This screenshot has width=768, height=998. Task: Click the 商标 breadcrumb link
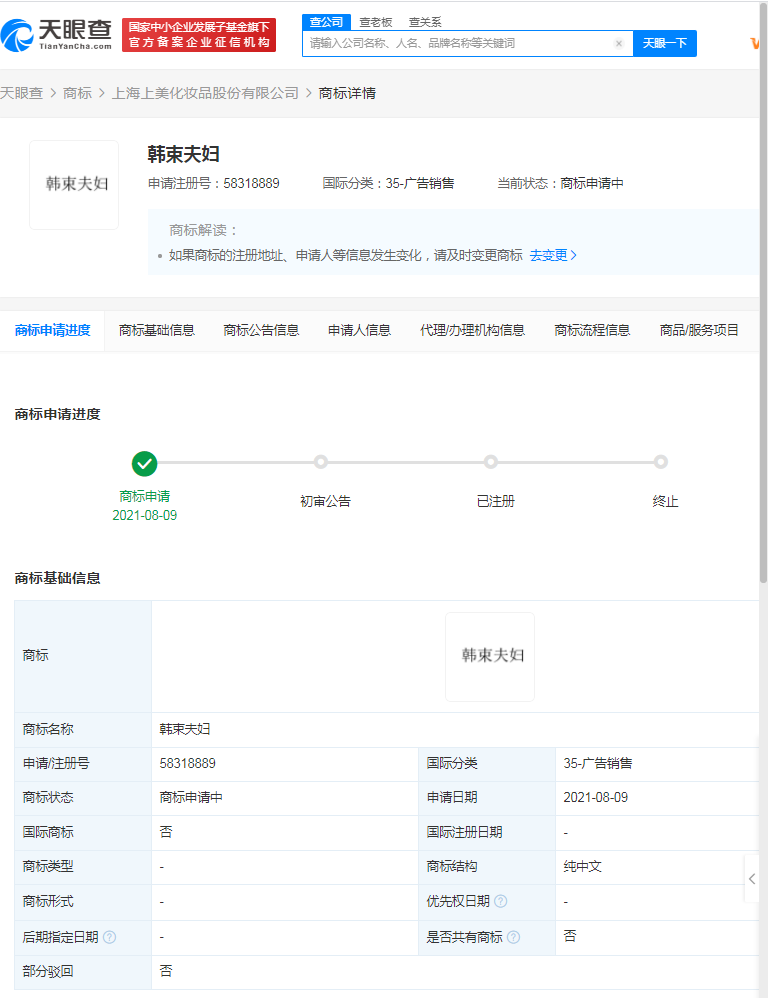click(77, 93)
